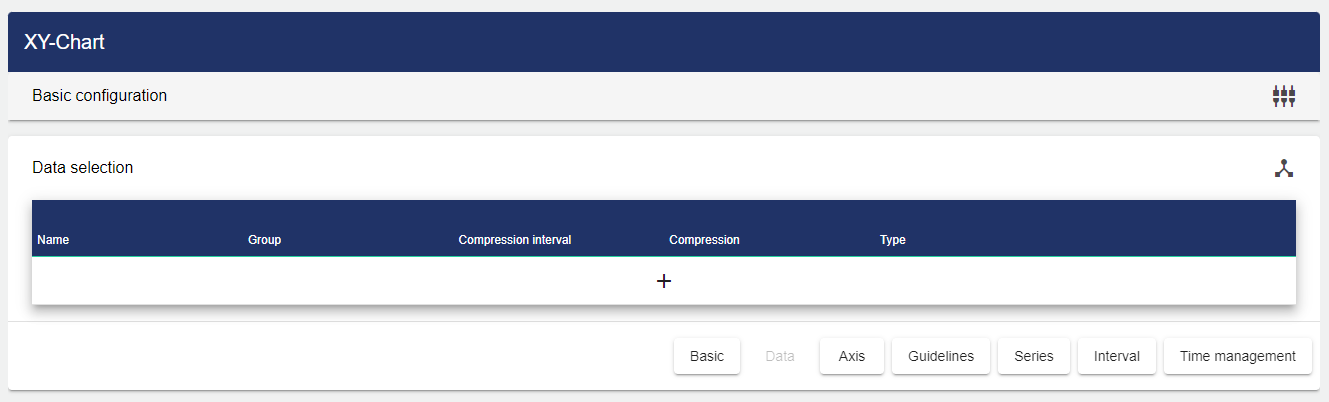Open the Guidelines section
Screen dimensions: 1329x402
click(941, 356)
